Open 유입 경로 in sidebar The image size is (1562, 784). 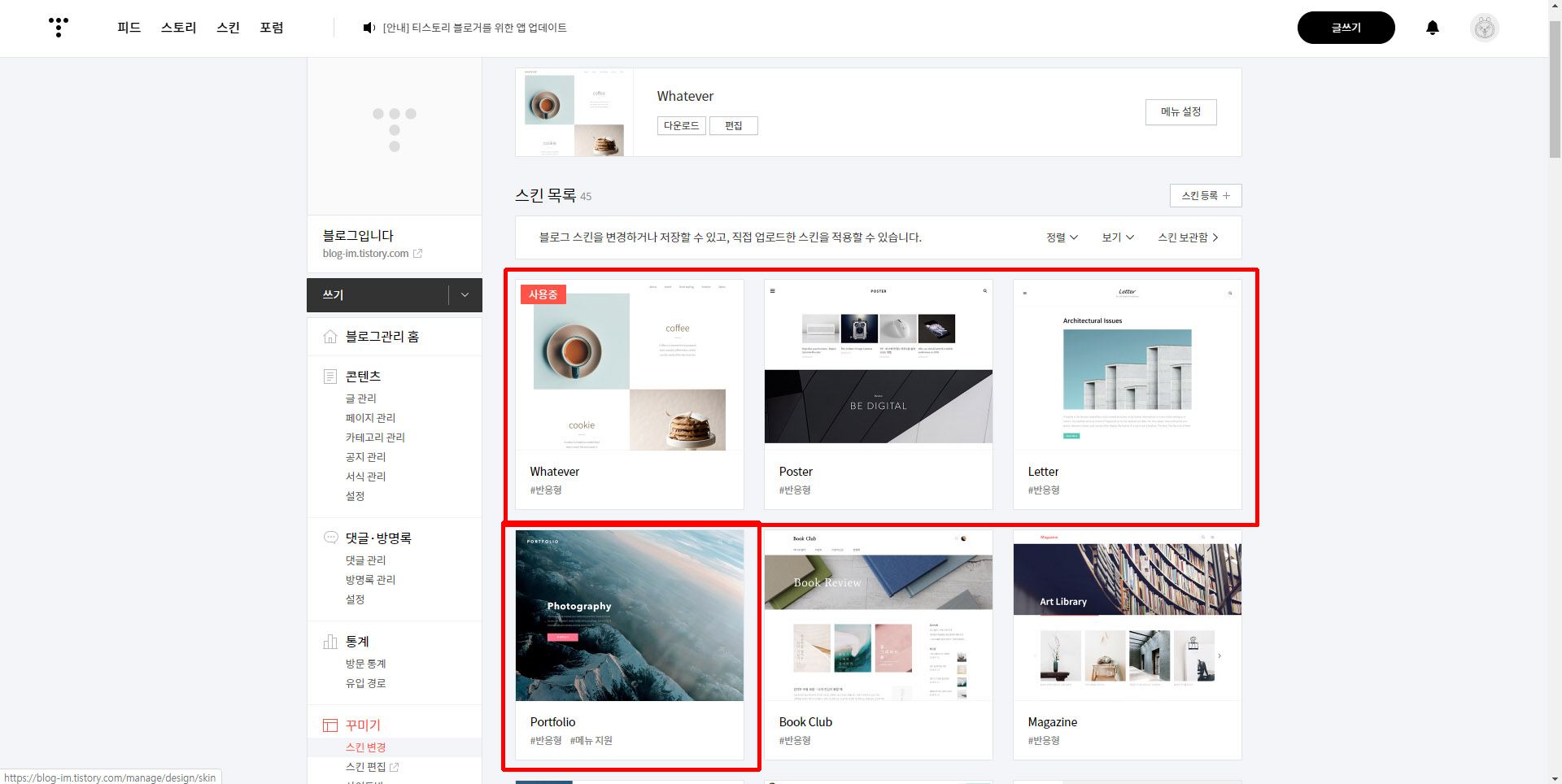365,683
